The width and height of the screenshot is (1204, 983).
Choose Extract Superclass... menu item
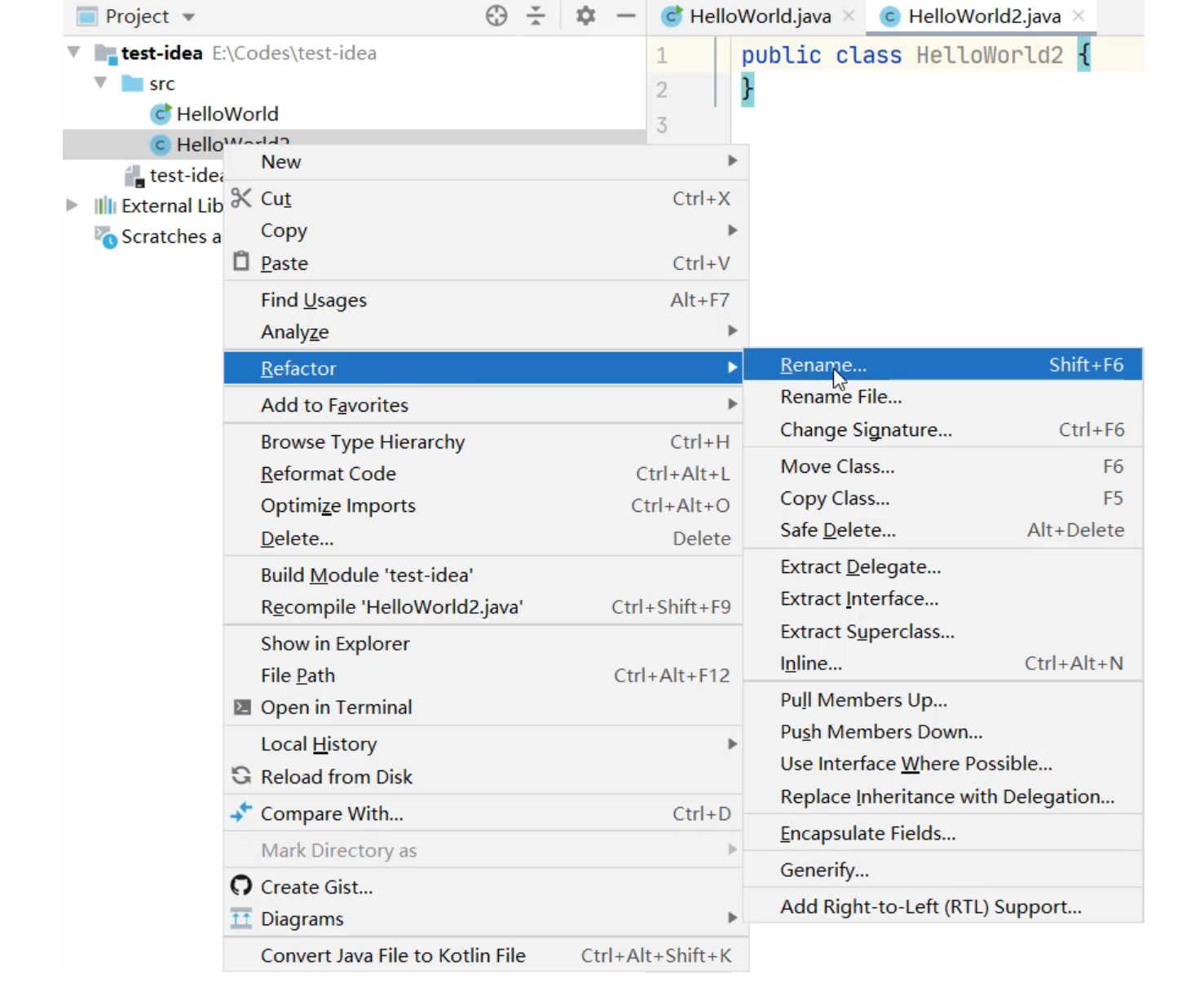(x=943, y=632)
